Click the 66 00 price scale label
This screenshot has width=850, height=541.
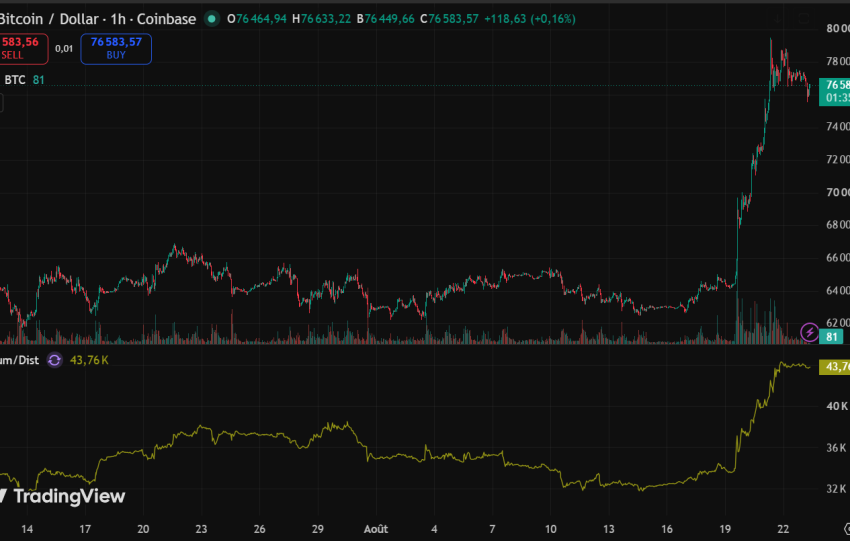(838, 257)
